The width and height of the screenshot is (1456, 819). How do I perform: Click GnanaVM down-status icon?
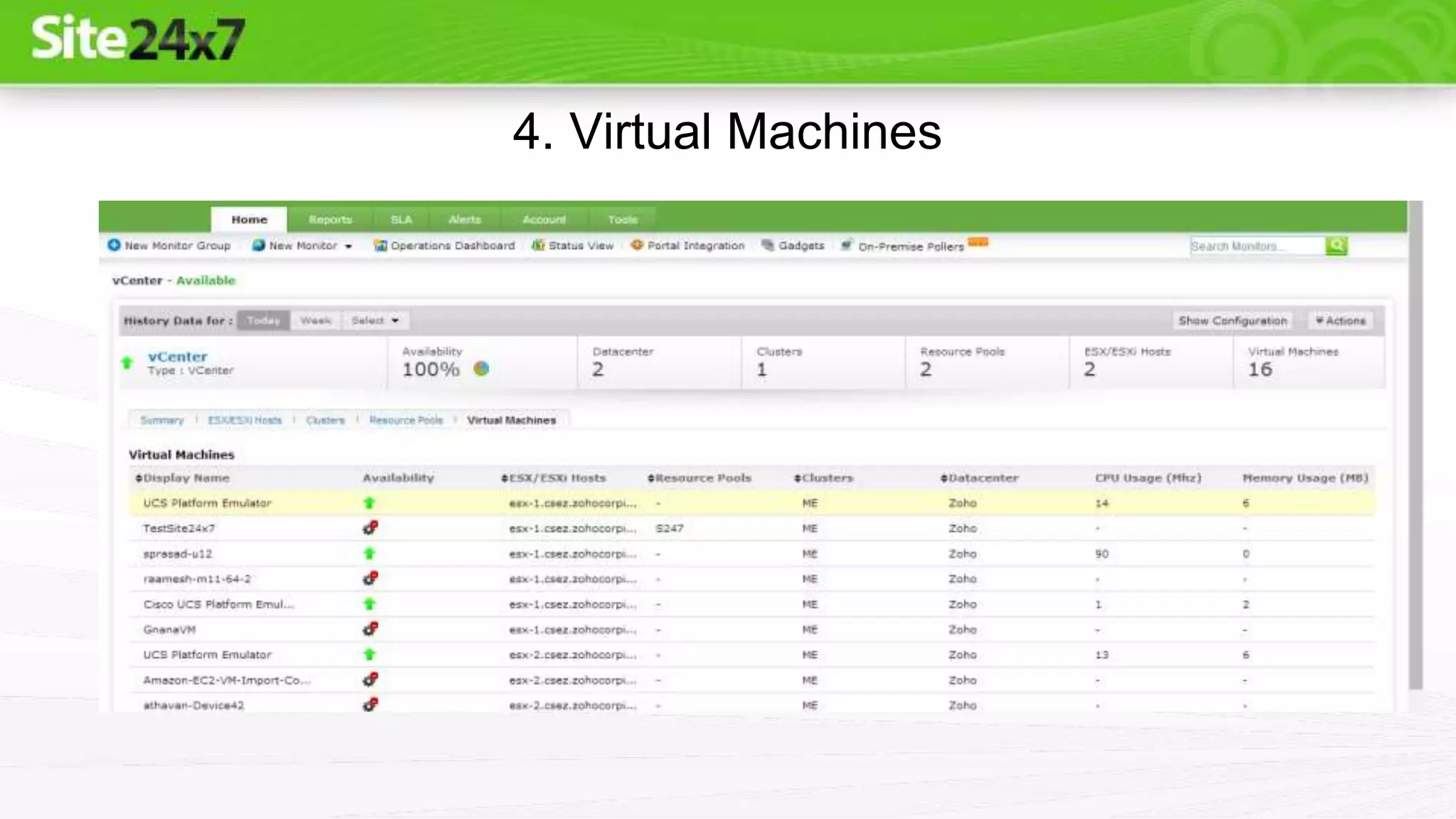coord(370,628)
